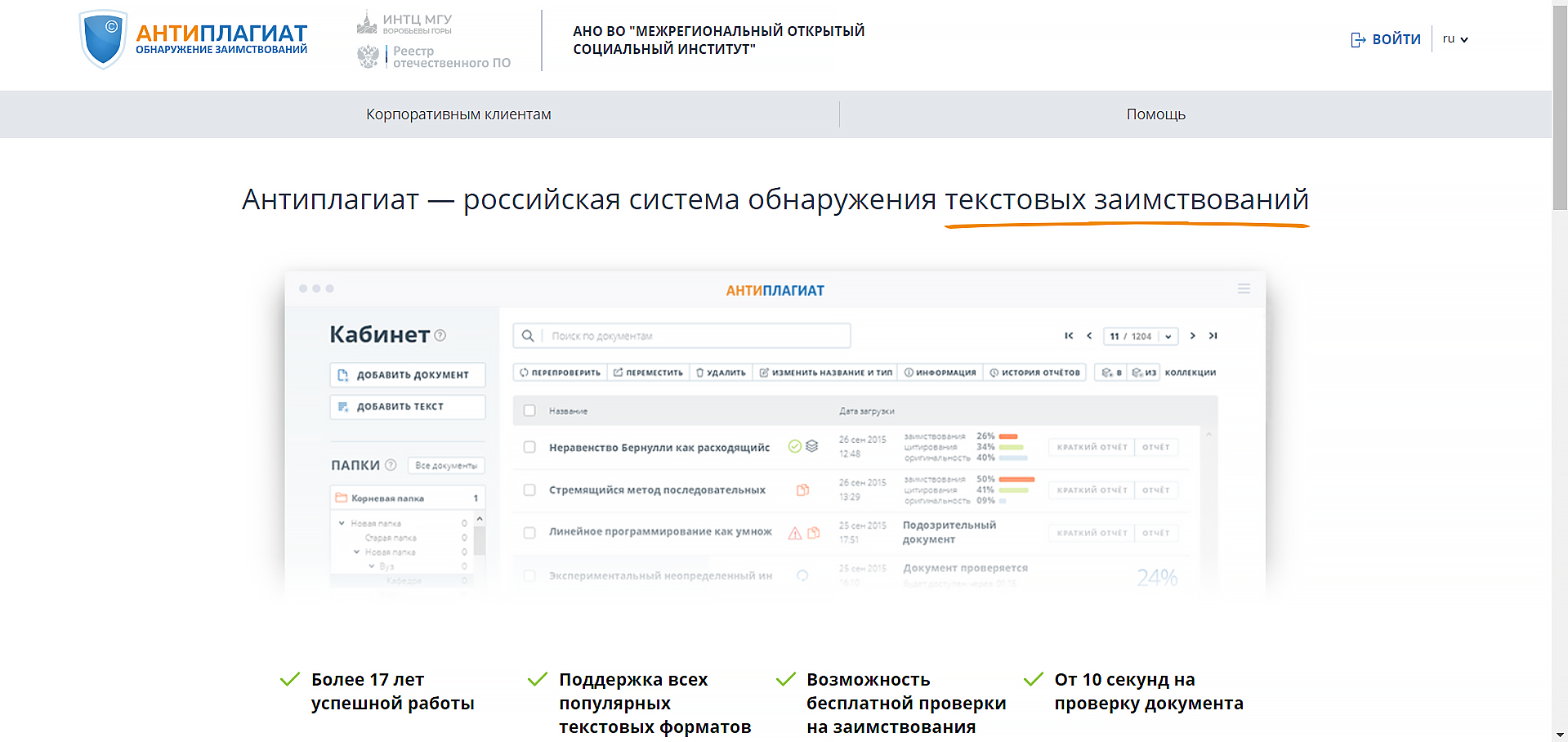1568x742 pixels.
Task: Click the ДОБАВИТЬ ДОКУМЕНТ button
Action: tap(408, 375)
